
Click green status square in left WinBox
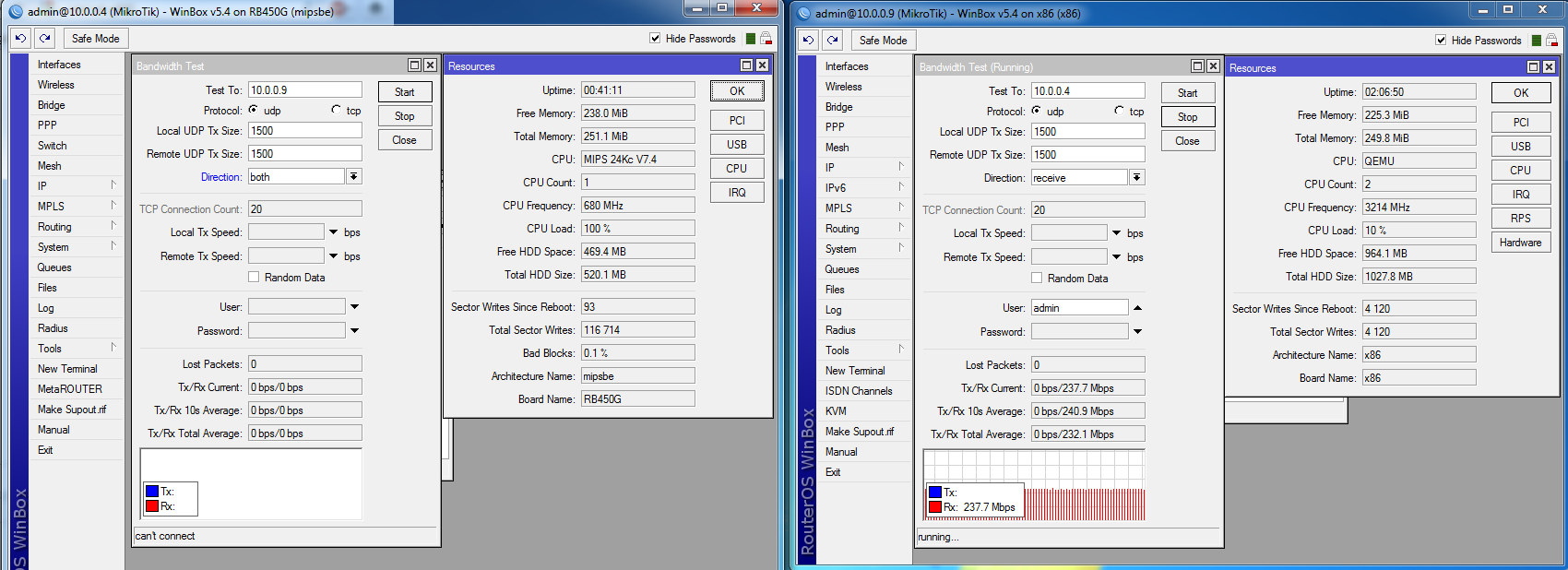[751, 39]
